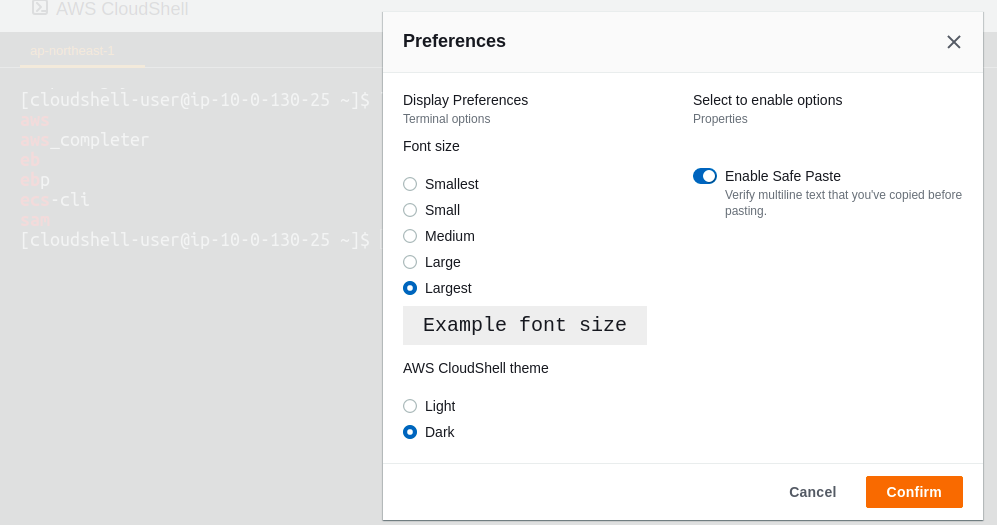This screenshot has width=997, height=525.
Task: Toggle the Enable Safe Paste switch
Action: click(705, 176)
